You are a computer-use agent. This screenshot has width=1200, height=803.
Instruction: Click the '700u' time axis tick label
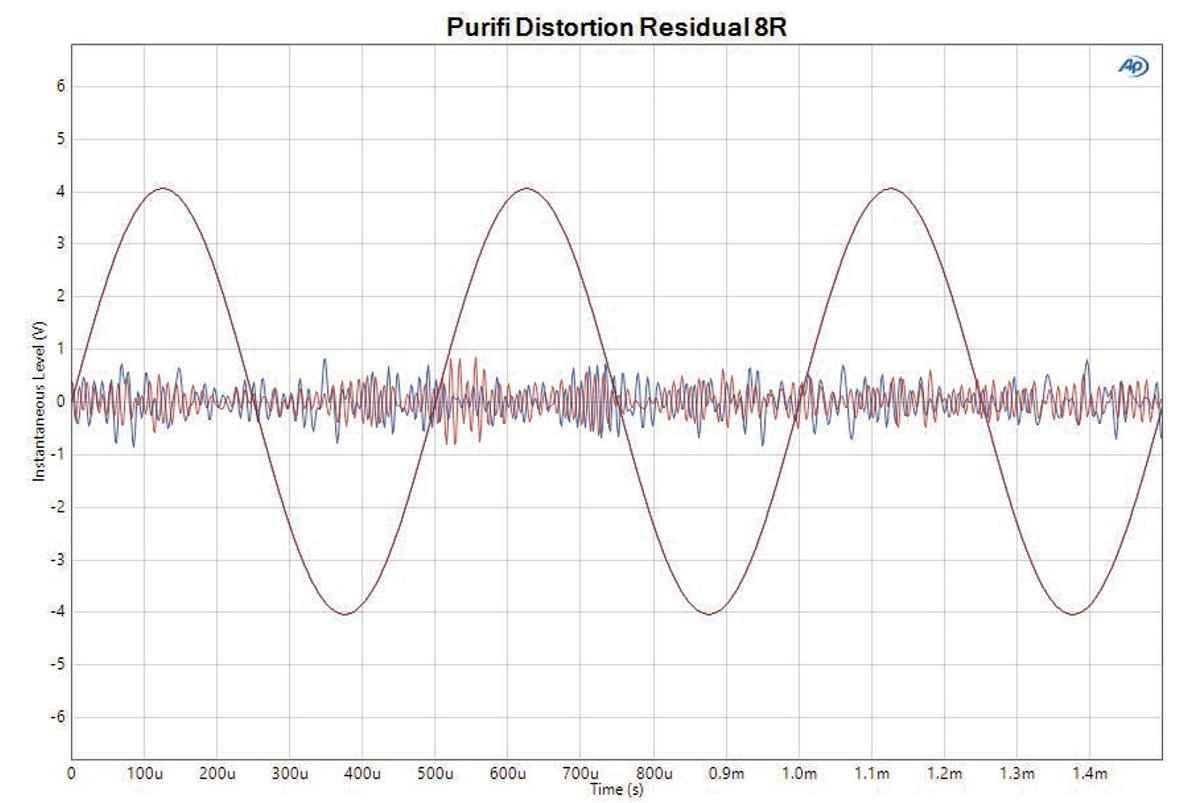pyautogui.click(x=581, y=773)
